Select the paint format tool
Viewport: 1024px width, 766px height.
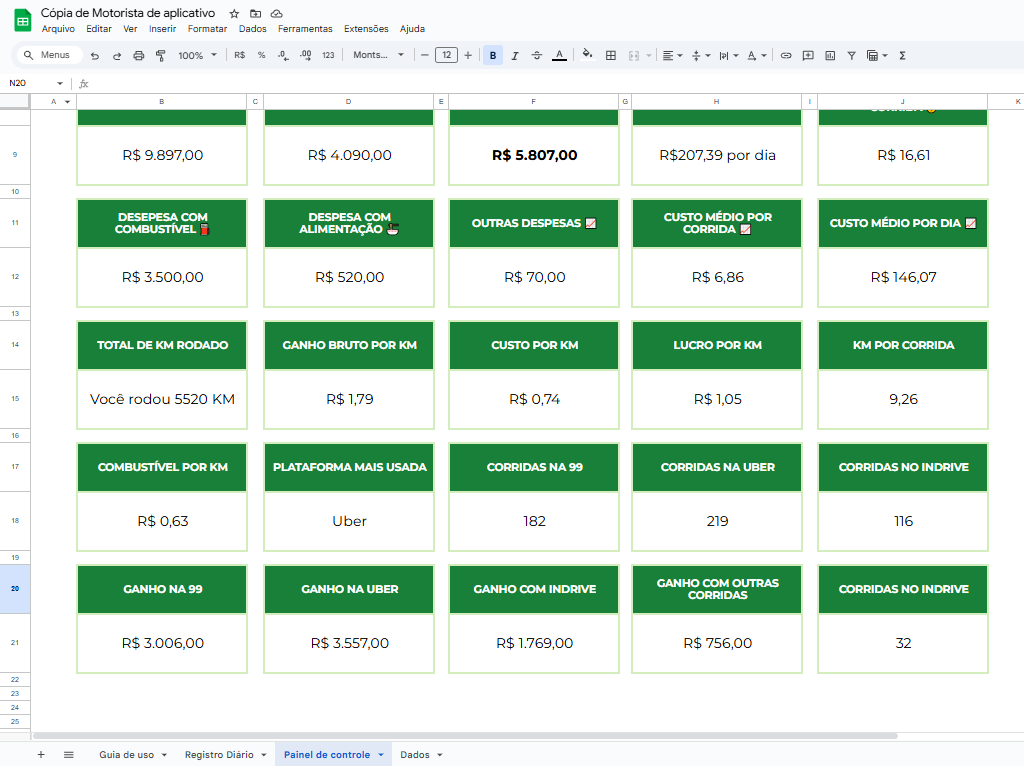coord(160,56)
